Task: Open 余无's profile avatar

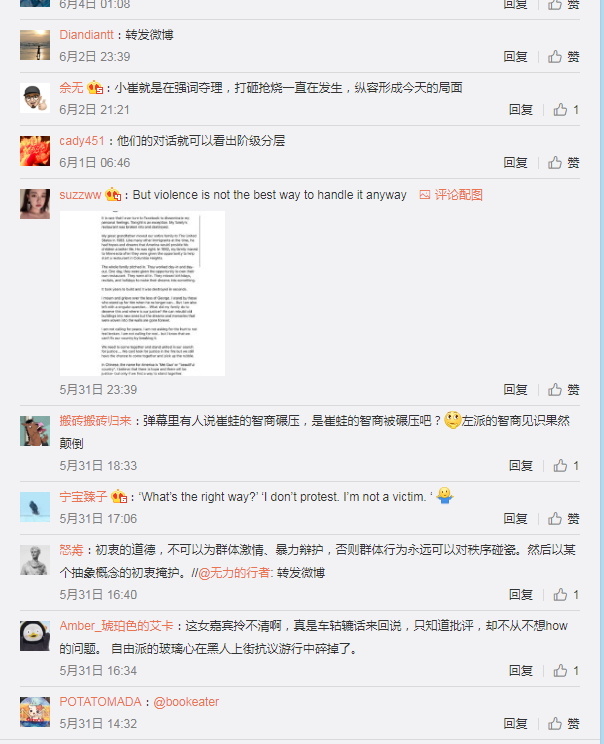Action: coord(35,98)
